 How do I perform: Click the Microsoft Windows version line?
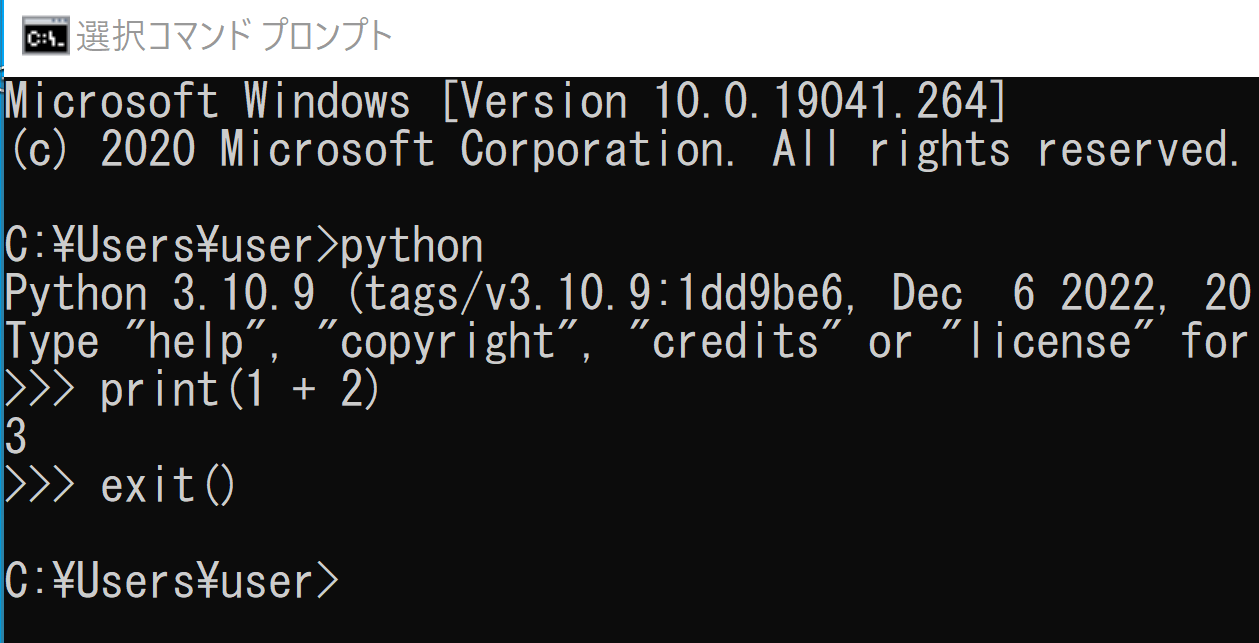click(505, 102)
